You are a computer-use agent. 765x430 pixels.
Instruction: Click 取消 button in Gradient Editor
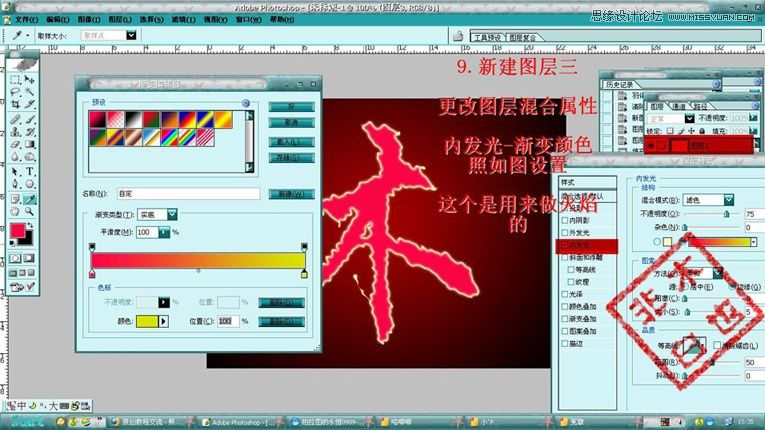coord(291,123)
